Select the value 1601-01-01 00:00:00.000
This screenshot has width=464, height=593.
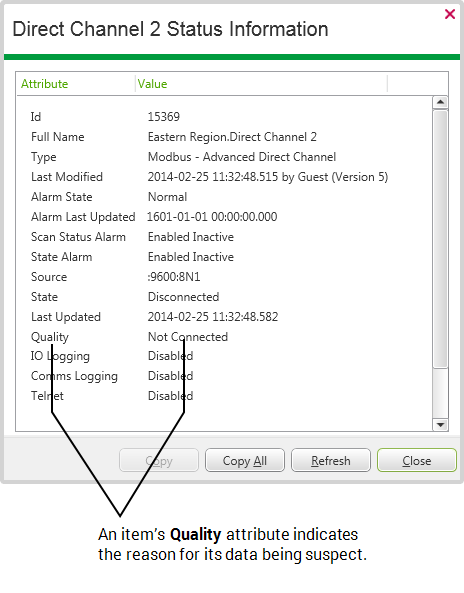click(212, 217)
